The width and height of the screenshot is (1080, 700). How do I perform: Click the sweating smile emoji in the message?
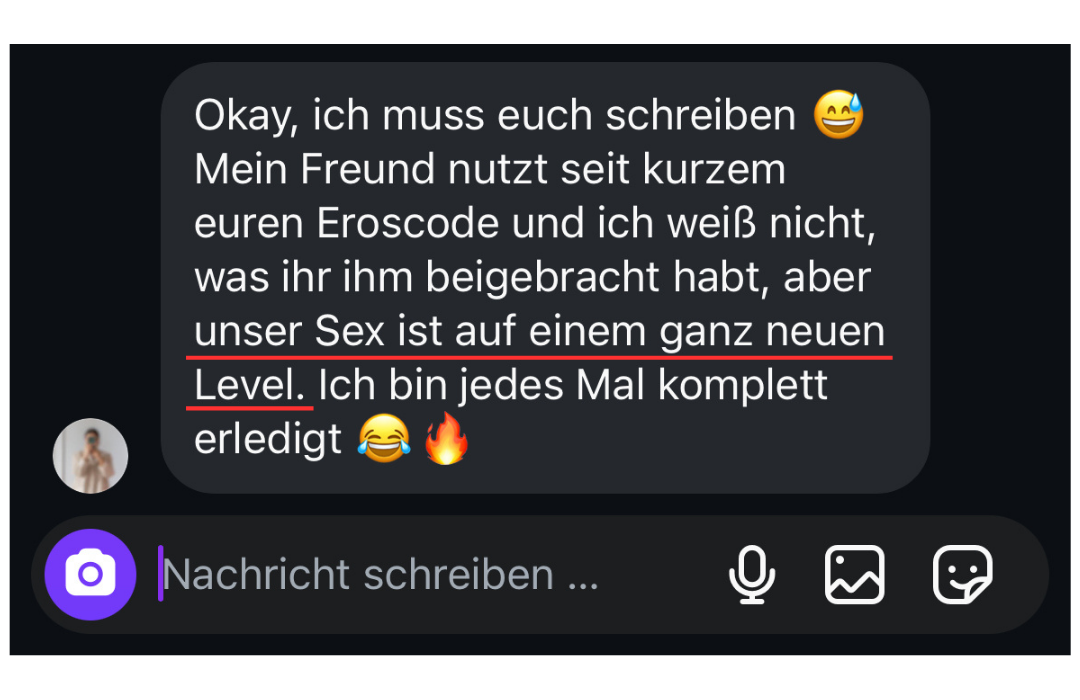[838, 114]
